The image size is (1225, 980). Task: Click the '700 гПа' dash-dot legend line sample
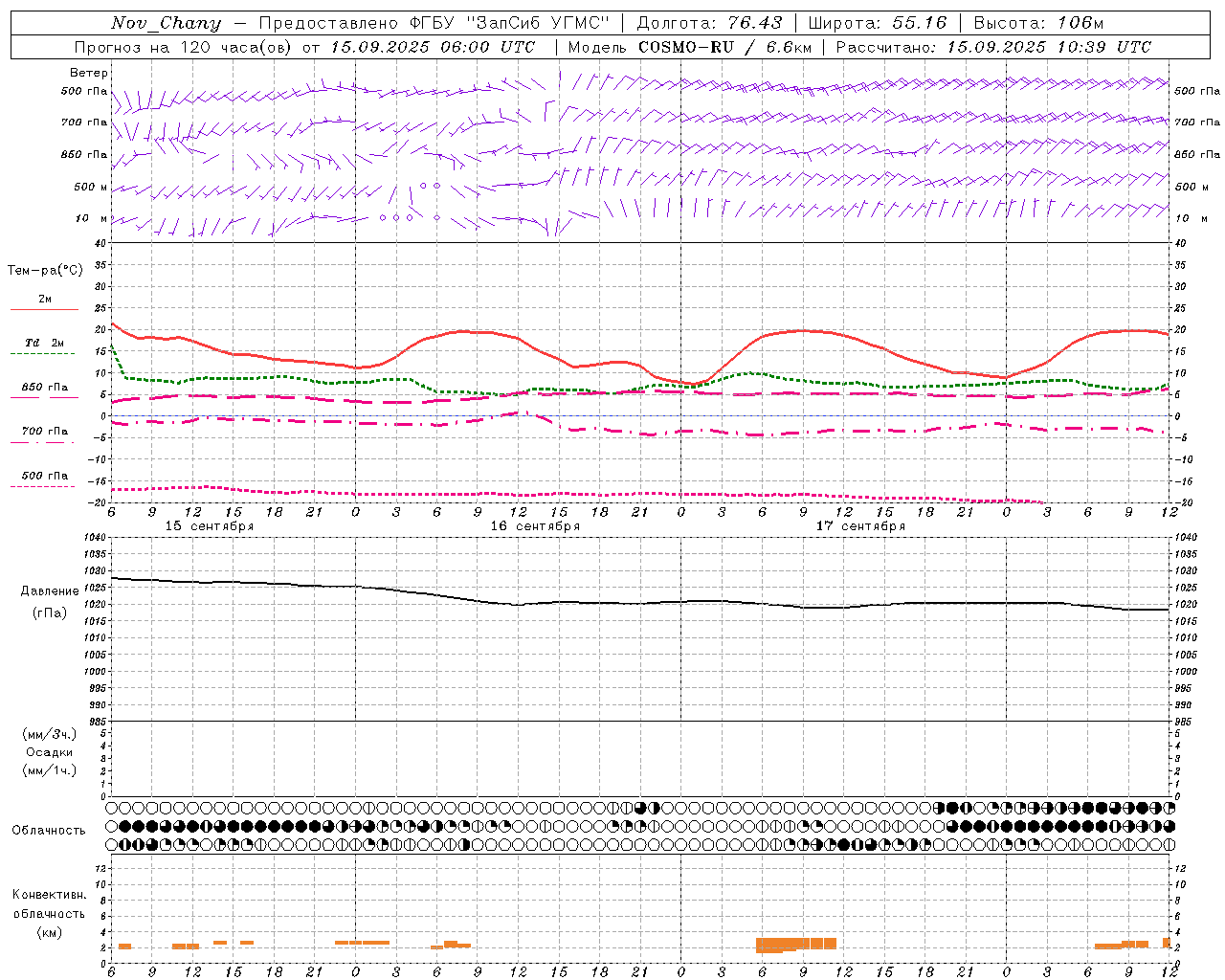42,442
